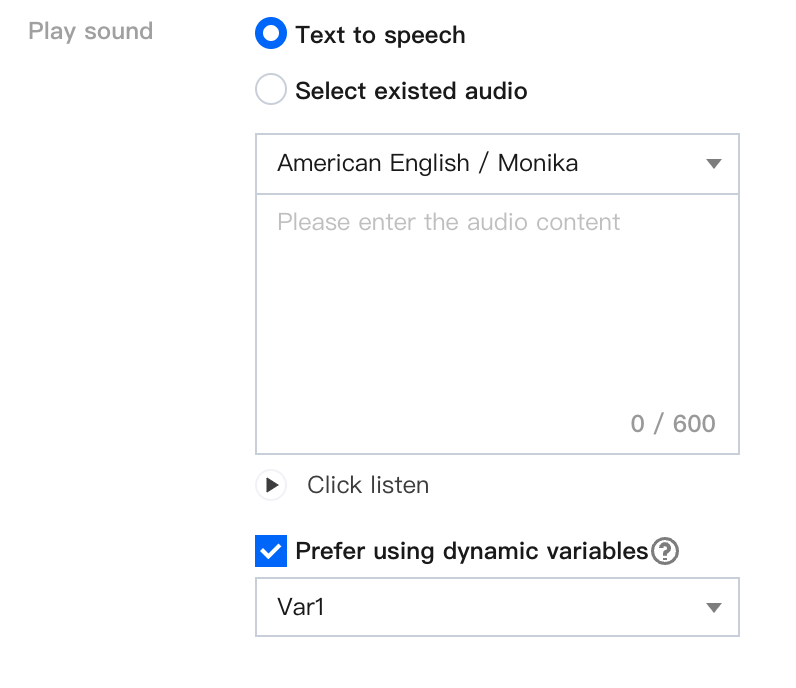Focus the audio content text area
This screenshot has height=688, width=796.
498,324
